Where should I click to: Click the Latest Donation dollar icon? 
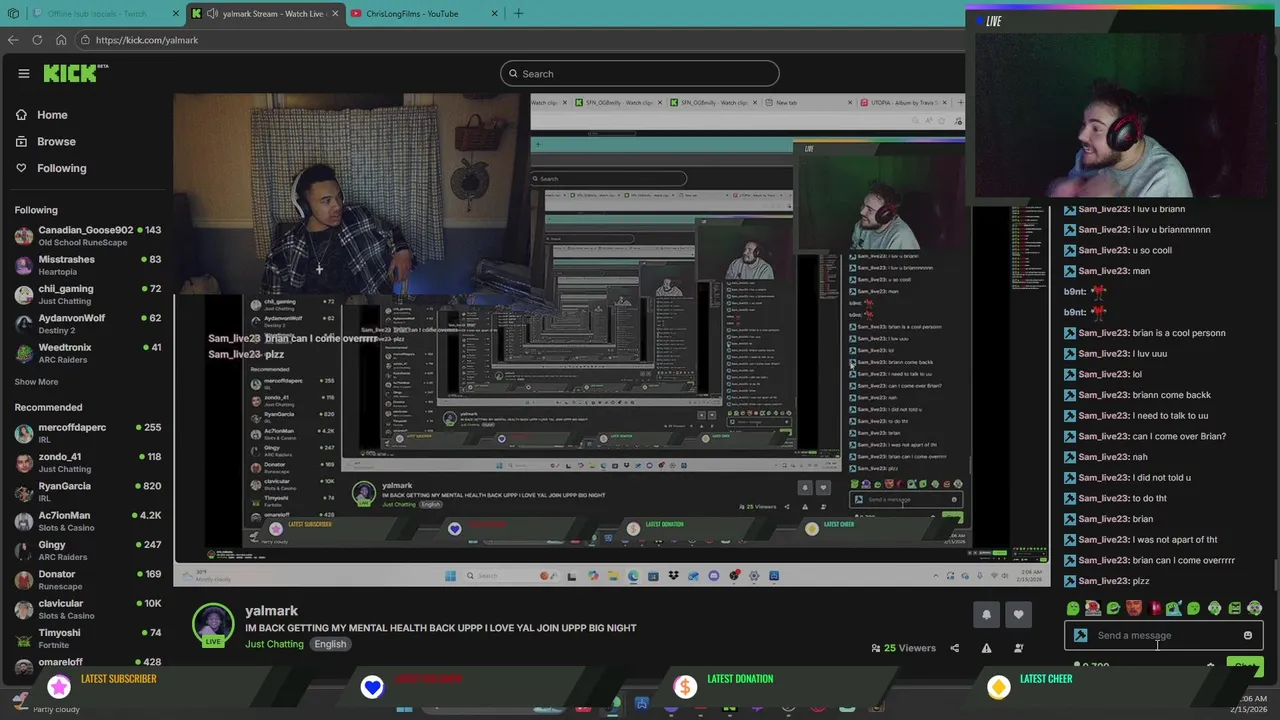[685, 686]
